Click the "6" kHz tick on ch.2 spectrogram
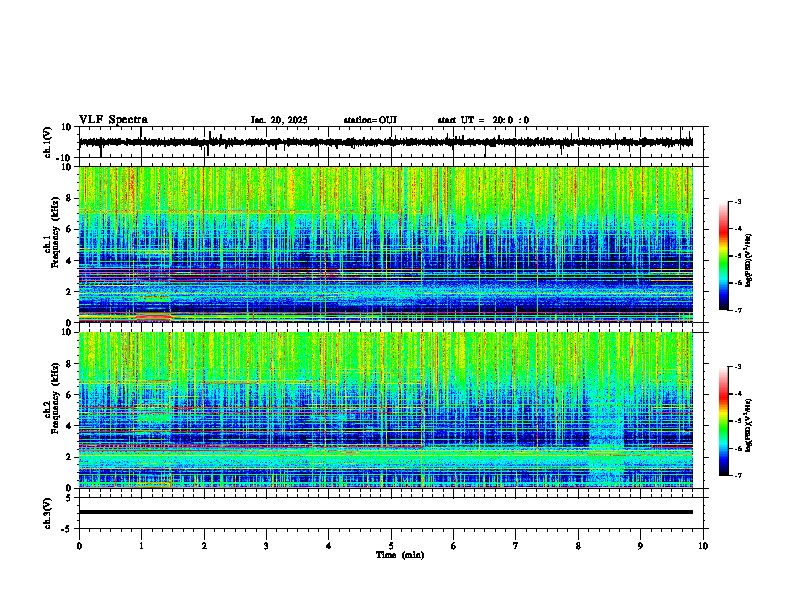The width and height of the screenshot is (792, 612). point(70,394)
